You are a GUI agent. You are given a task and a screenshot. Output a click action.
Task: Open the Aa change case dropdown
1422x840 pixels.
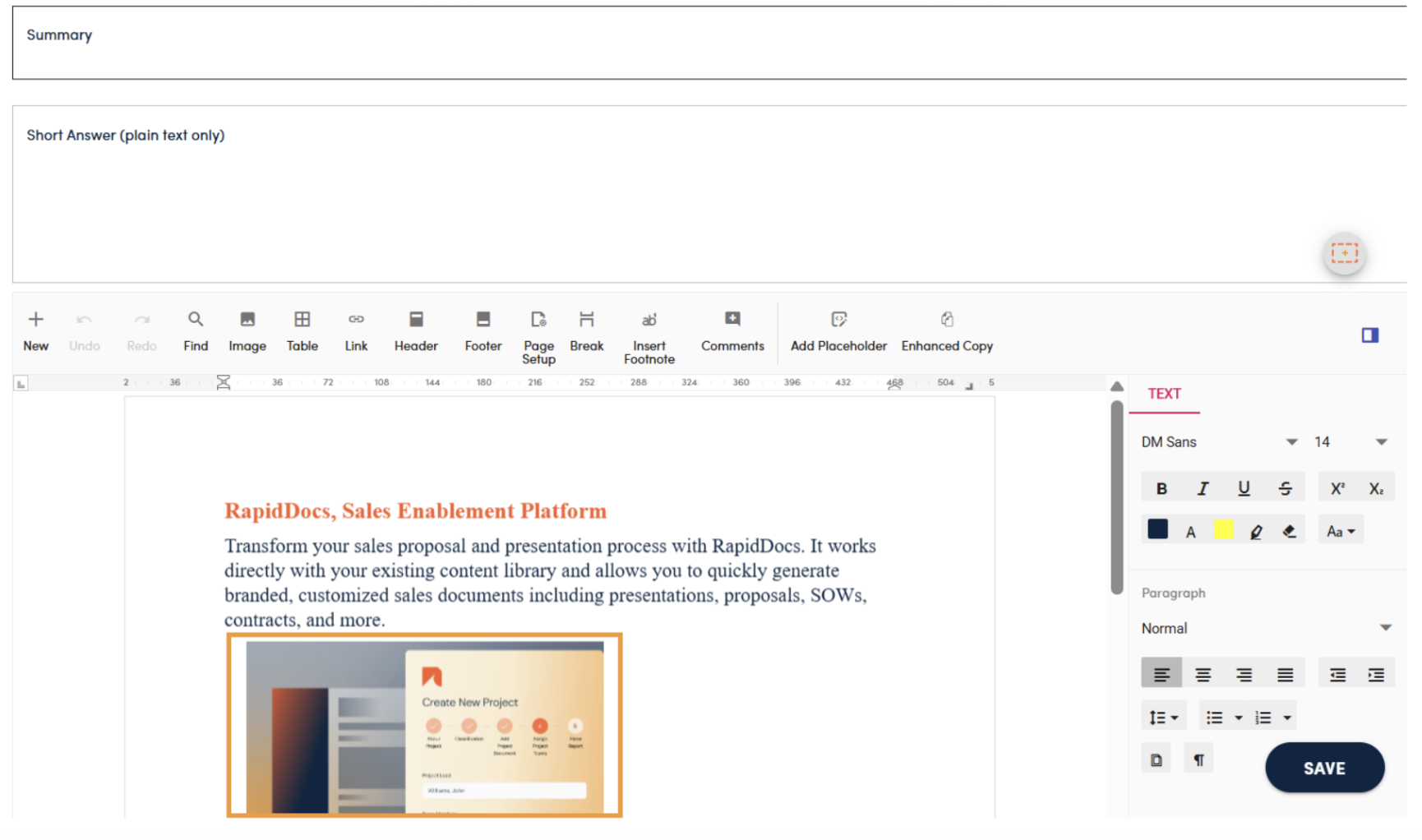[x=1341, y=531]
